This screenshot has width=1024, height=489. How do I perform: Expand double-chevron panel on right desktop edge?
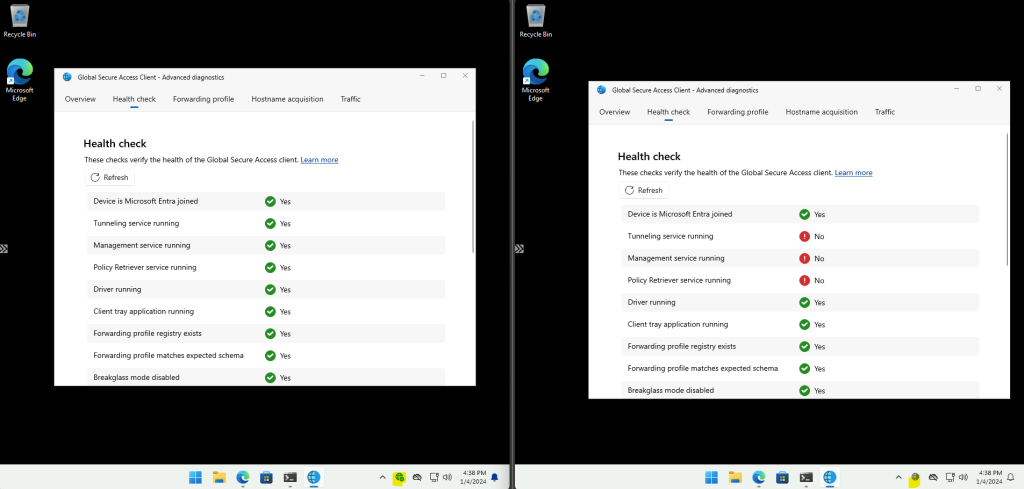coord(520,248)
